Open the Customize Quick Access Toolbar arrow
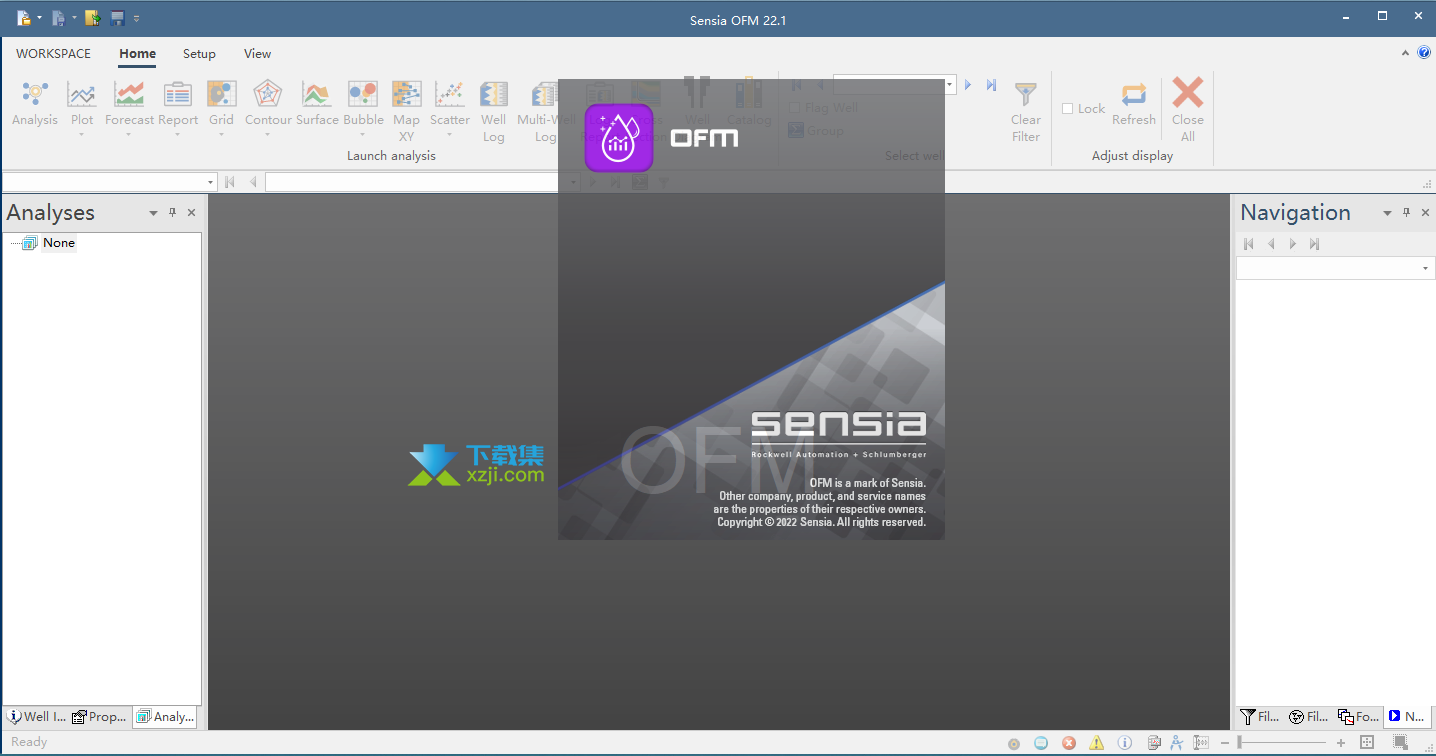Viewport: 1436px width, 756px height. (x=137, y=18)
